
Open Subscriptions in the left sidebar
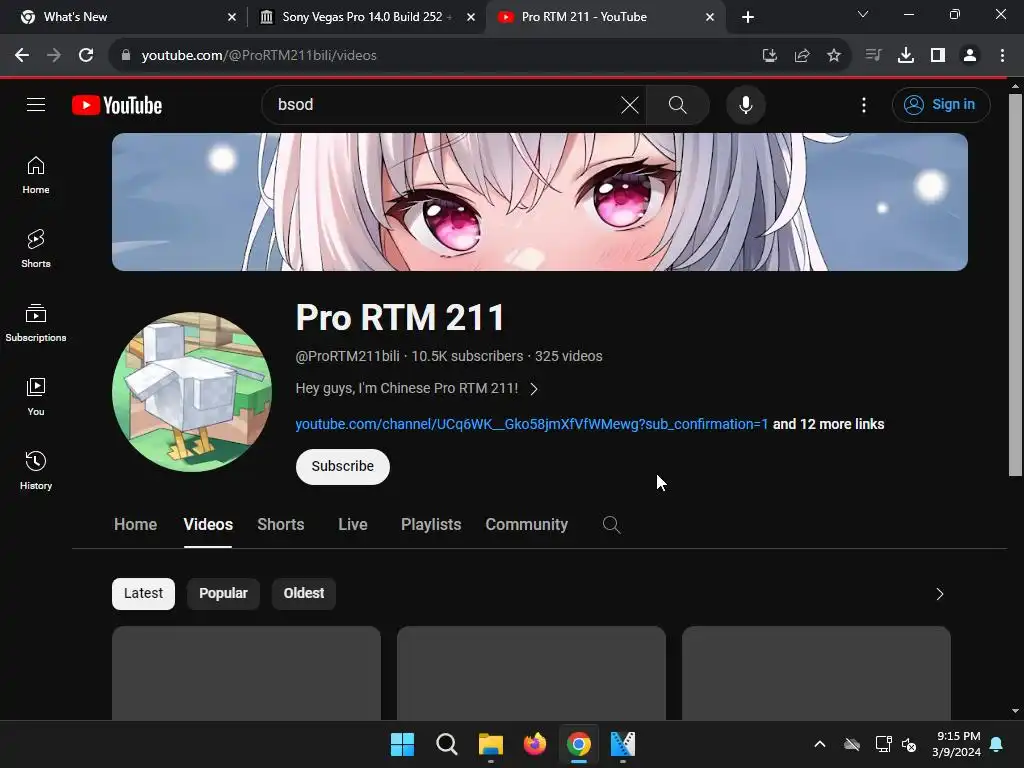click(x=36, y=323)
